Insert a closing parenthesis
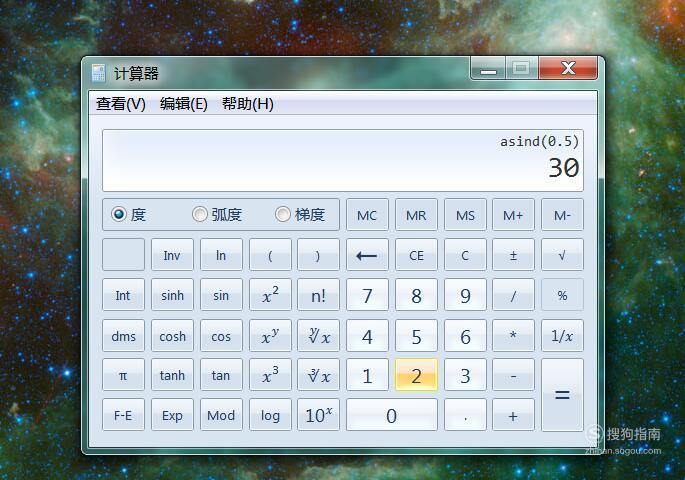The image size is (685, 480). [318, 255]
